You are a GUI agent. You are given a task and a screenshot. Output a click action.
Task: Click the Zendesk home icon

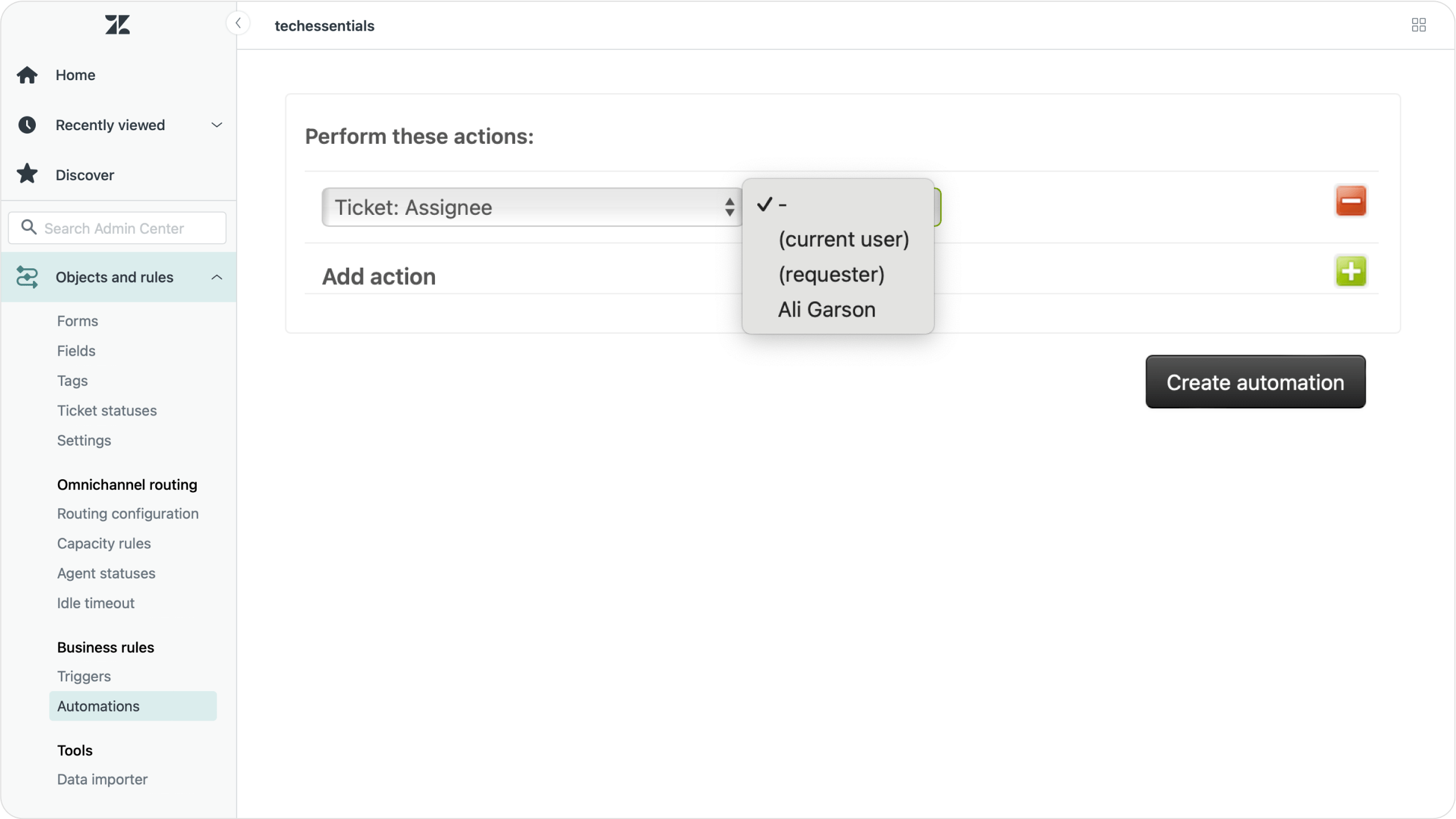click(x=117, y=24)
